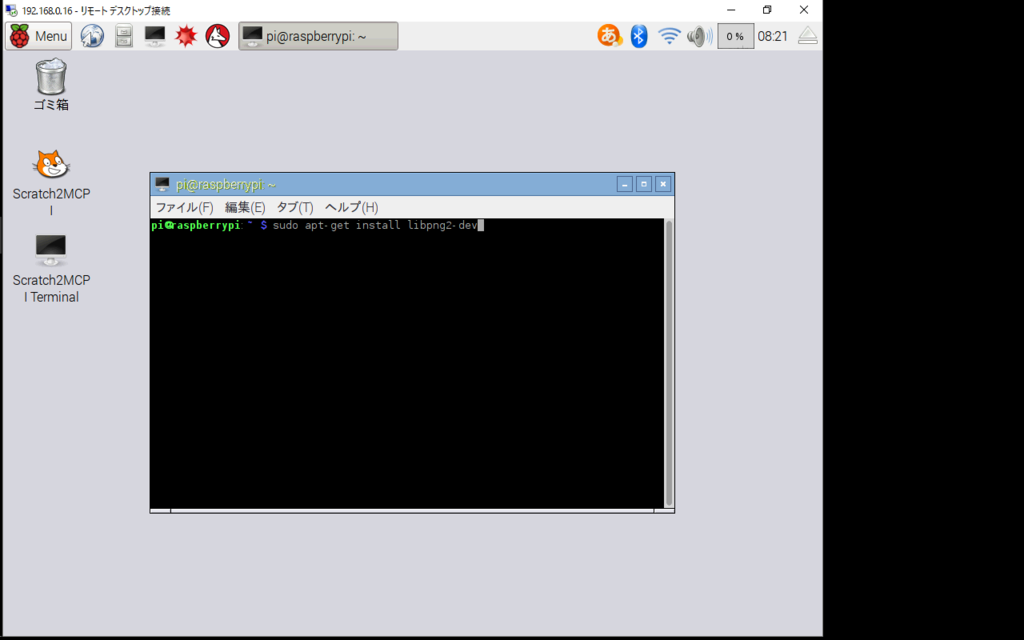Screen dimensions: 1024x640
Task: Close the pi@raspberrypi terminal window
Action: (663, 185)
